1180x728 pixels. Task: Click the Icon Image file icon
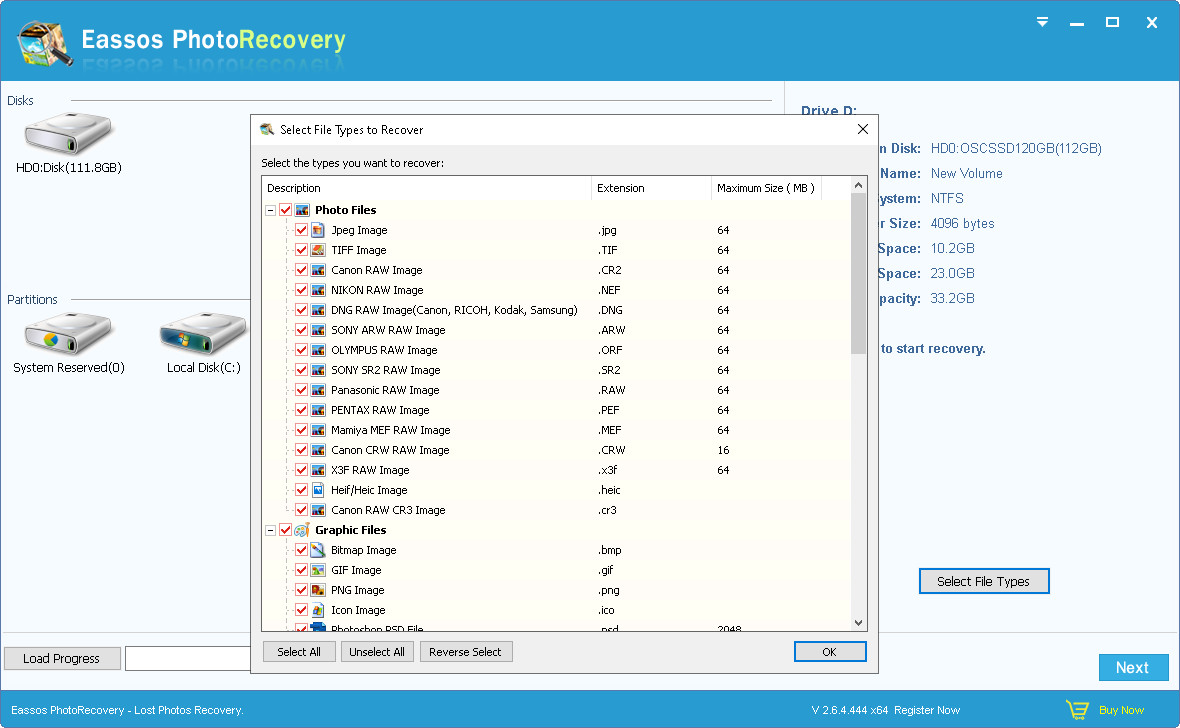point(318,610)
